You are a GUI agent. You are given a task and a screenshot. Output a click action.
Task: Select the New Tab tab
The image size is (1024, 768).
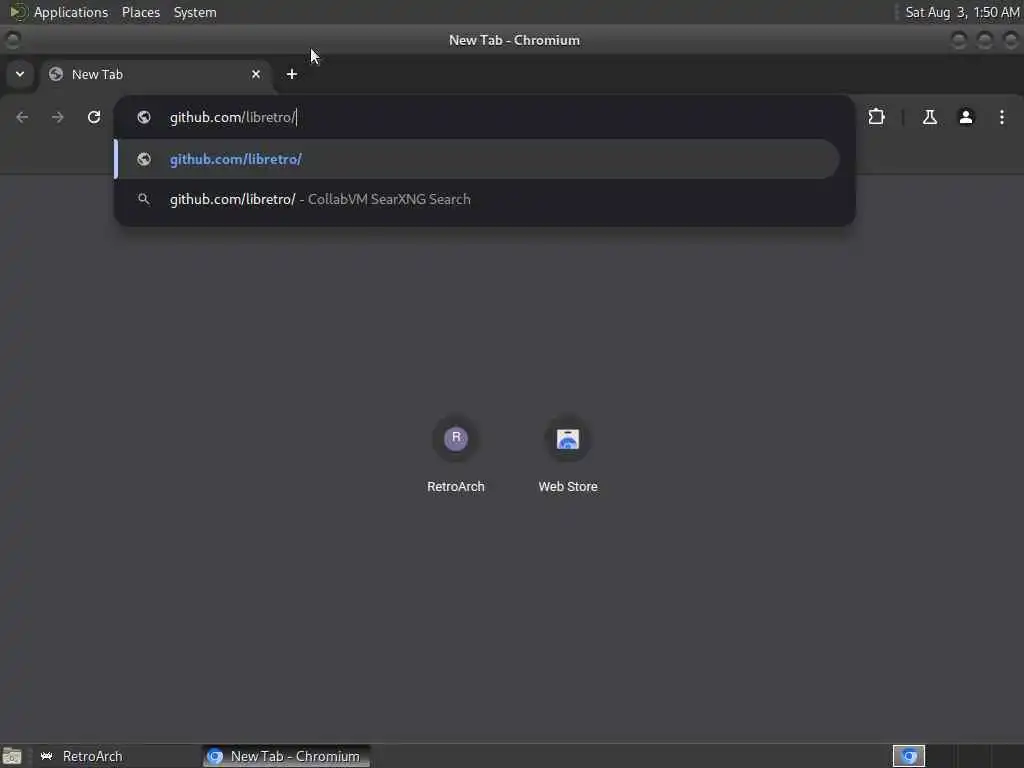pyautogui.click(x=155, y=74)
